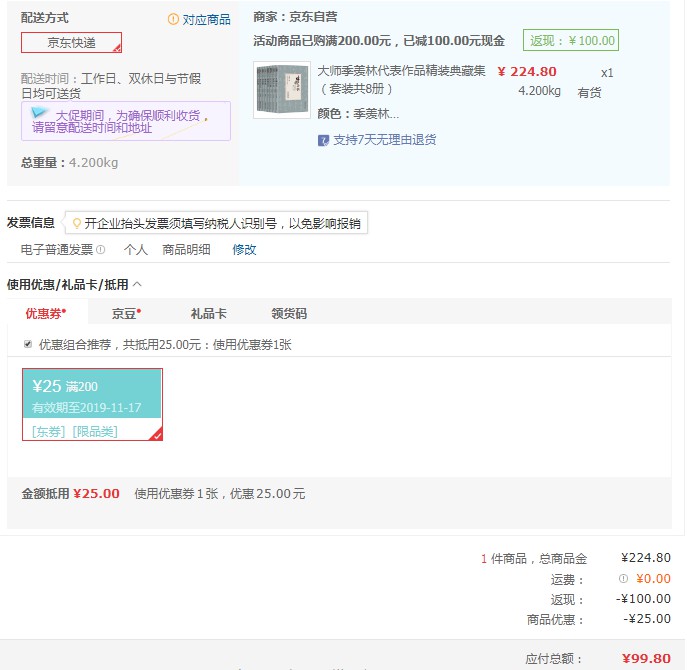Click the product price ¥ 224.80
This screenshot has width=687, height=670.
coord(527,71)
